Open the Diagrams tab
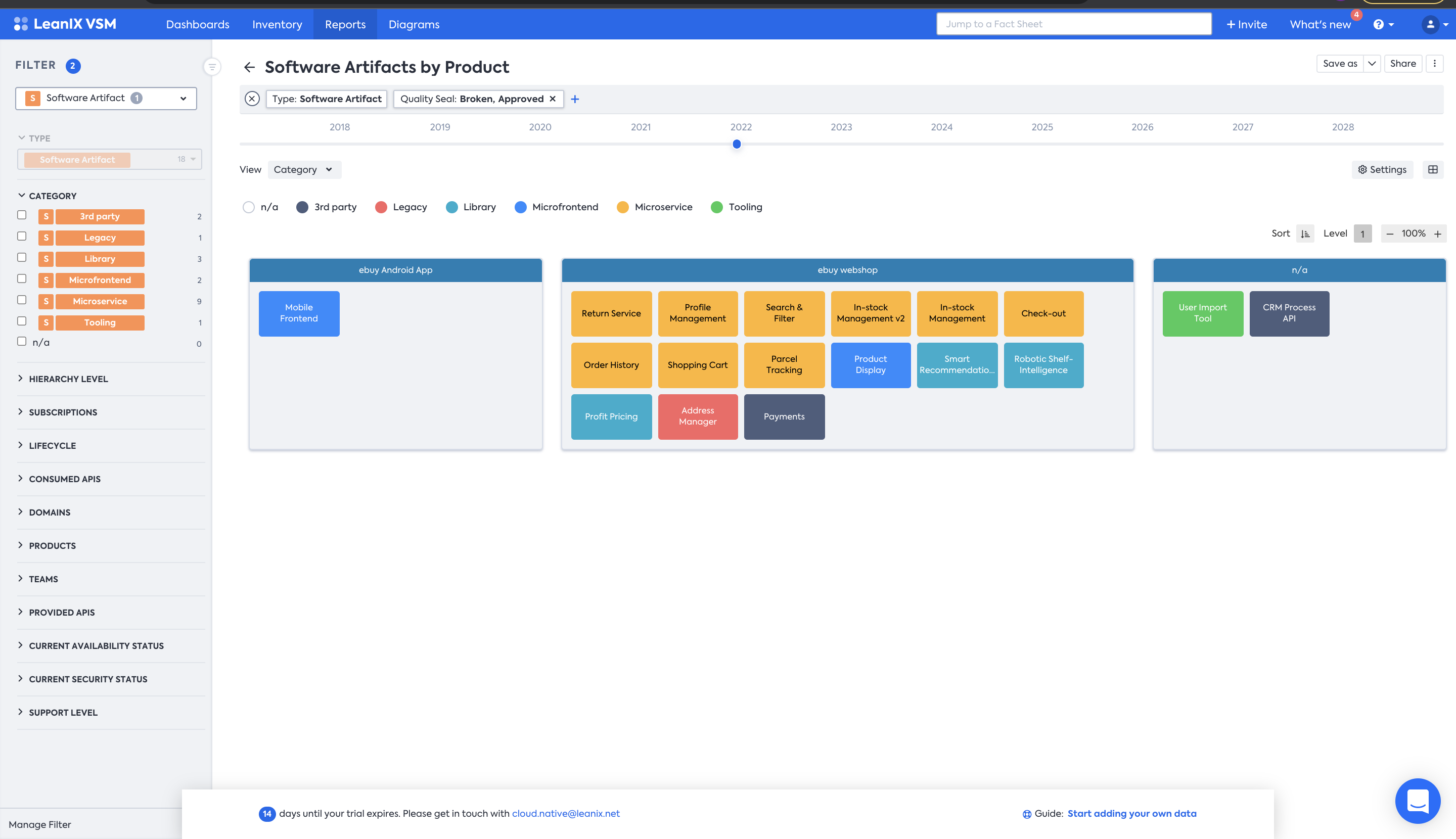1456x839 pixels. click(x=413, y=24)
